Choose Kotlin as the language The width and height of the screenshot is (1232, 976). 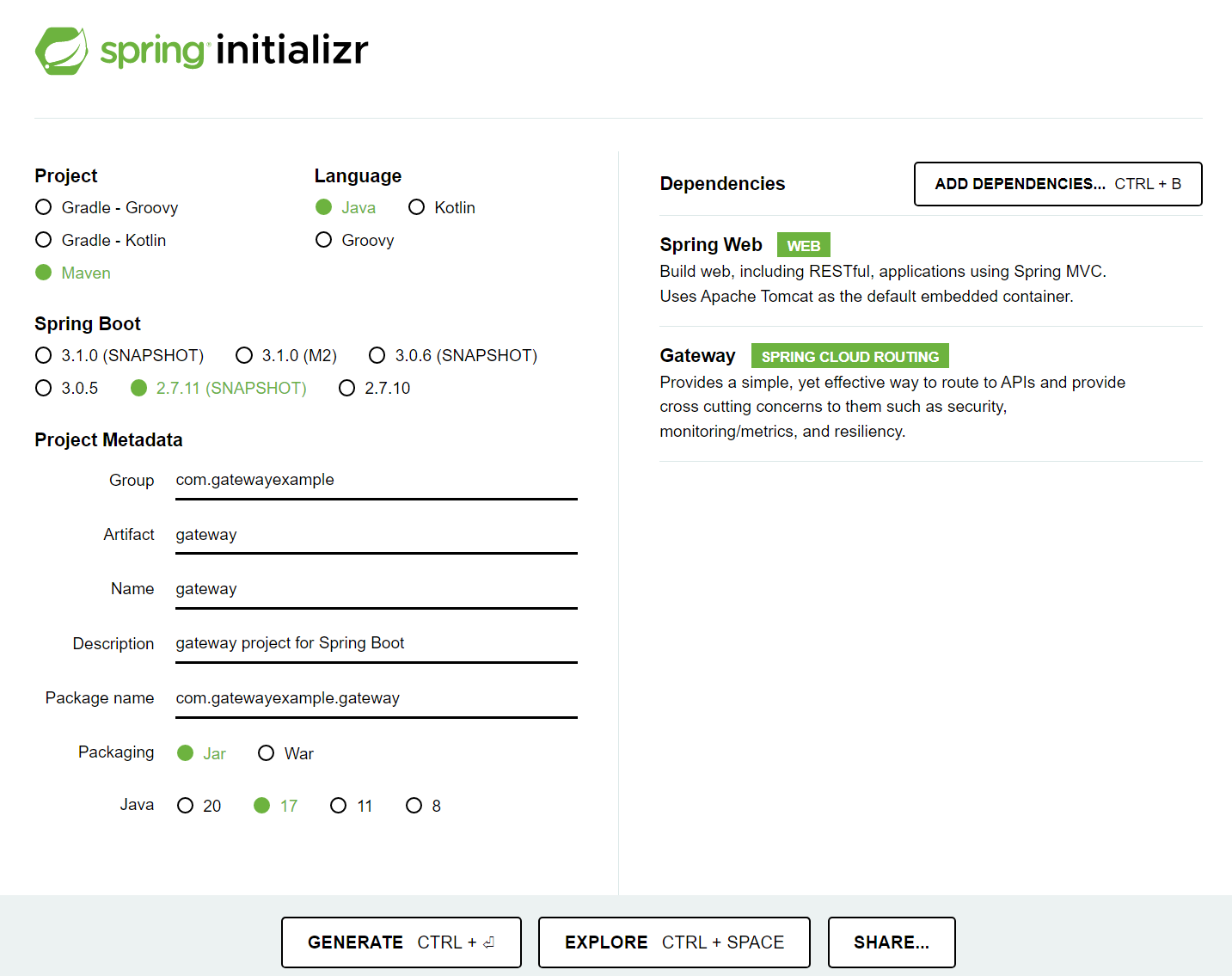pyautogui.click(x=417, y=206)
